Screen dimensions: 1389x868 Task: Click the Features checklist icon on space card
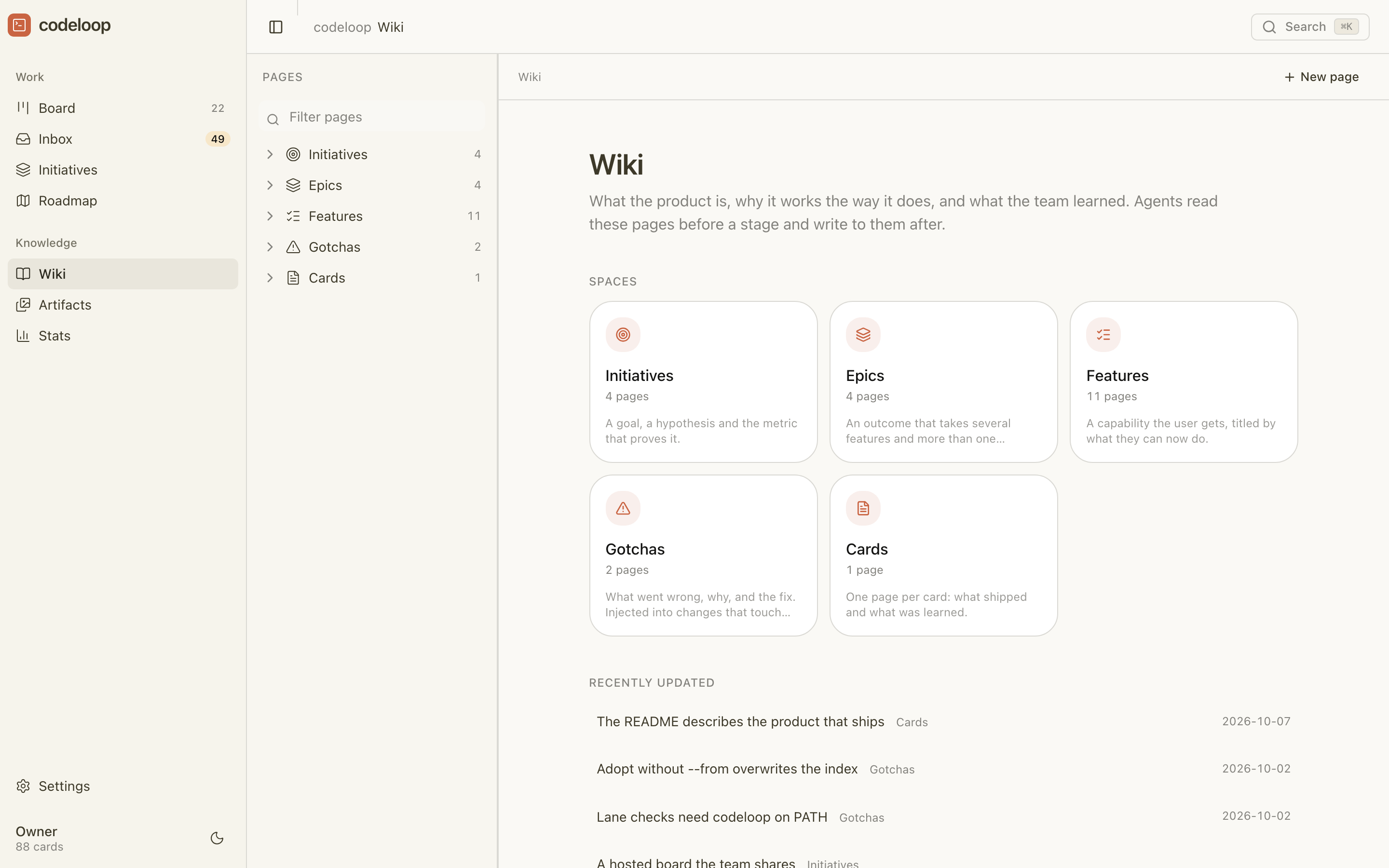tap(1103, 335)
